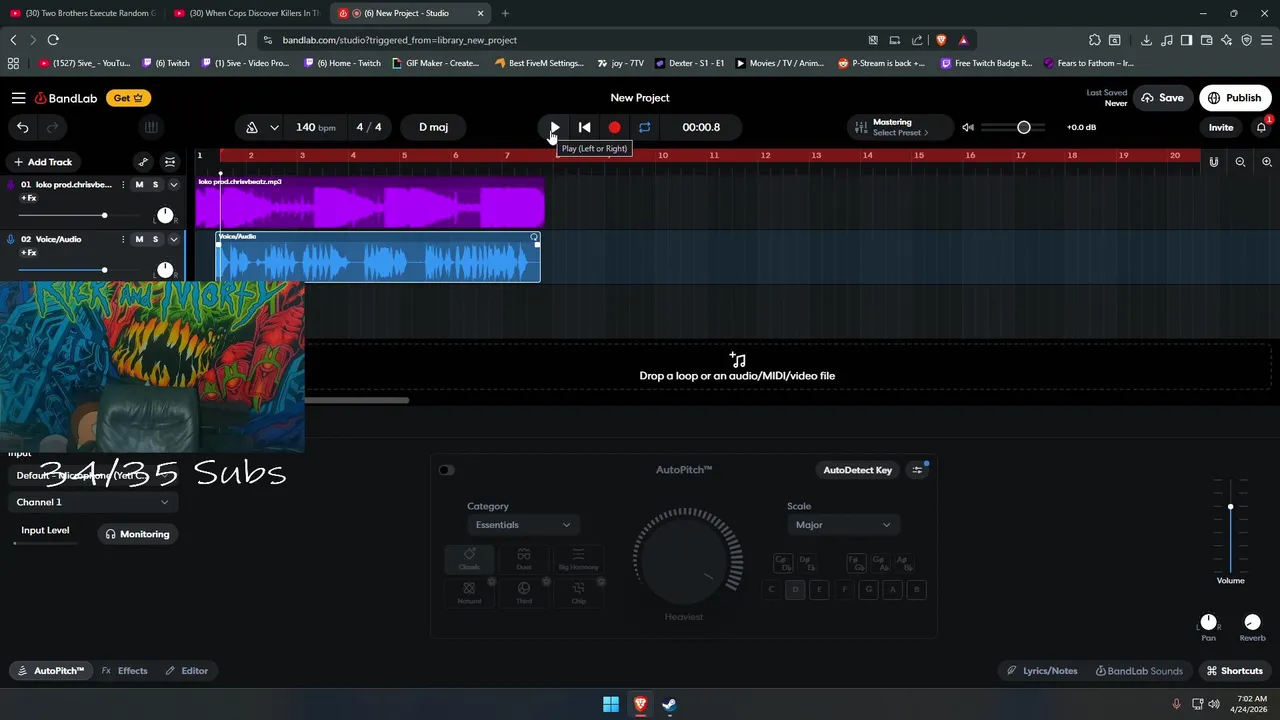Click the 140 bpm tempo field
The image size is (1280, 720).
click(x=315, y=127)
